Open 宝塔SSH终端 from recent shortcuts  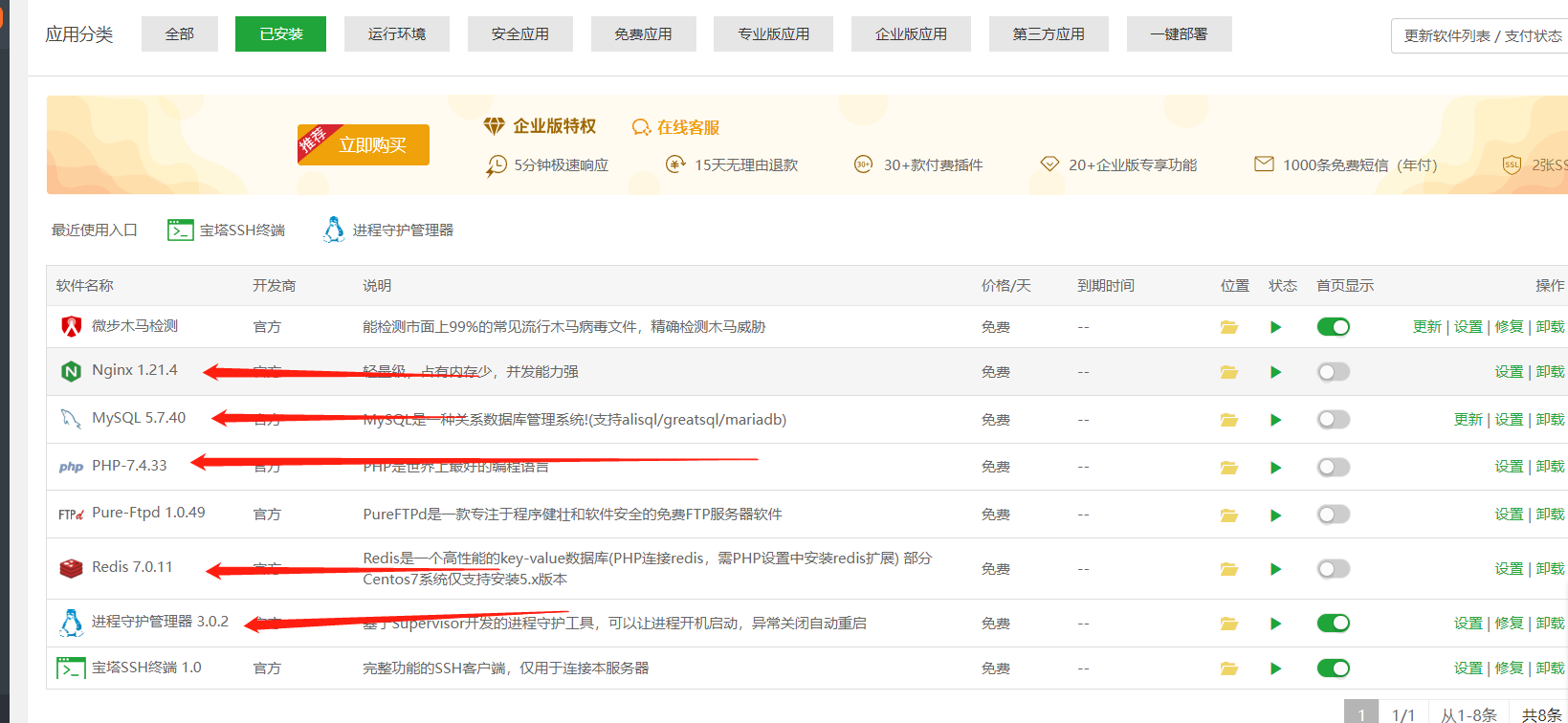227,230
